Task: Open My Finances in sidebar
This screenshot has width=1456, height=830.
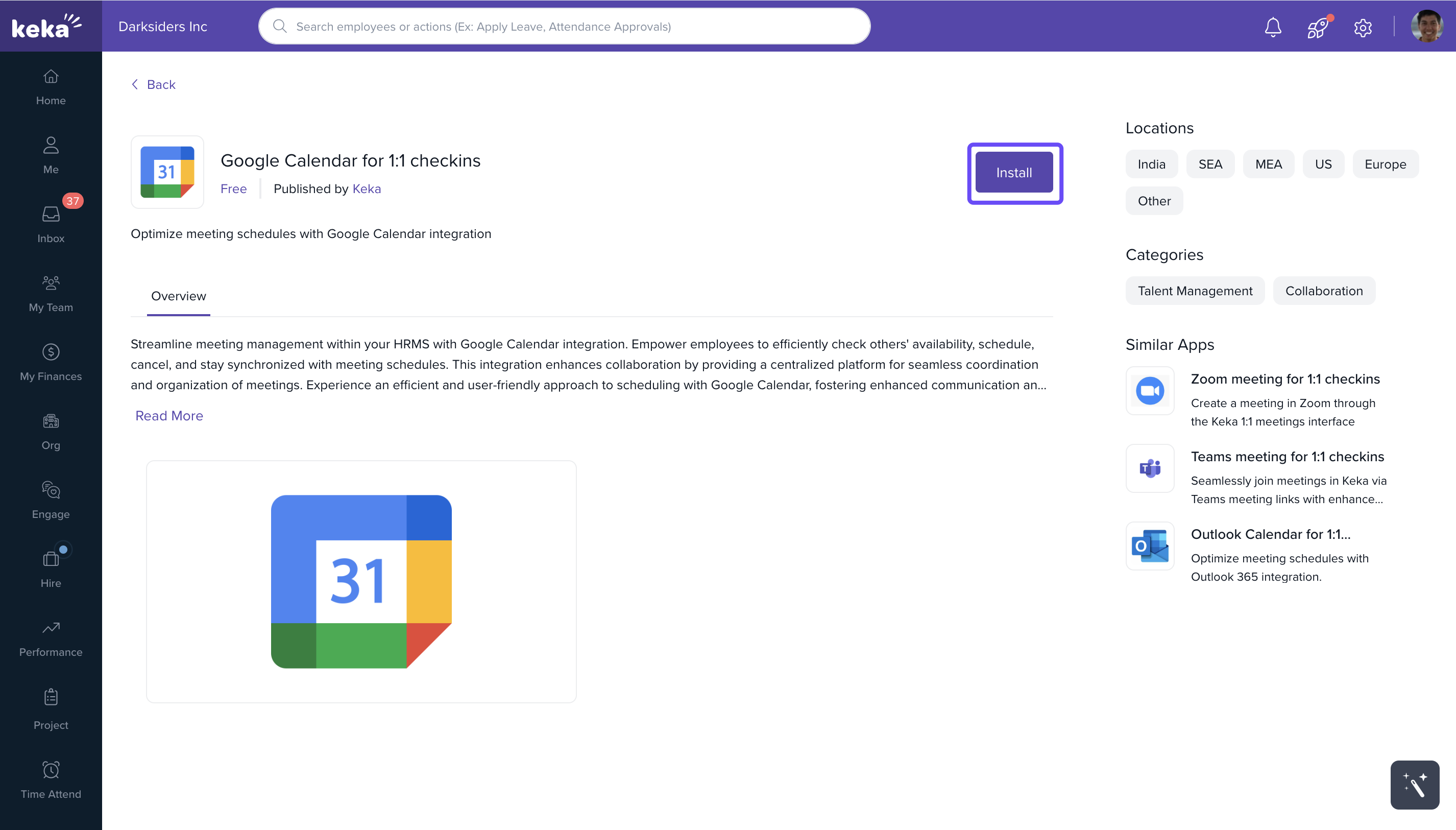Action: pyautogui.click(x=51, y=363)
